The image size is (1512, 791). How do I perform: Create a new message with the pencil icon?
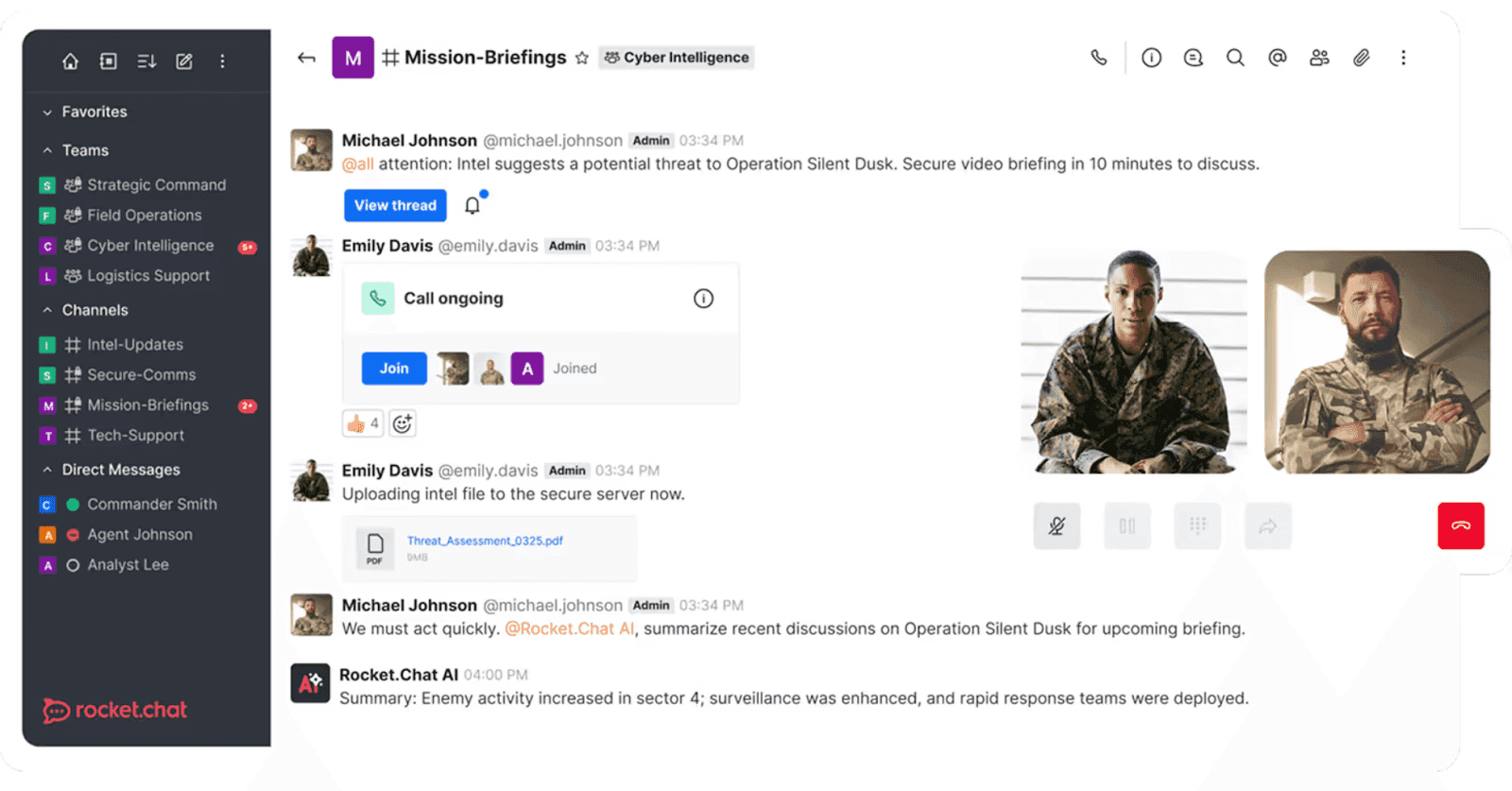(183, 60)
